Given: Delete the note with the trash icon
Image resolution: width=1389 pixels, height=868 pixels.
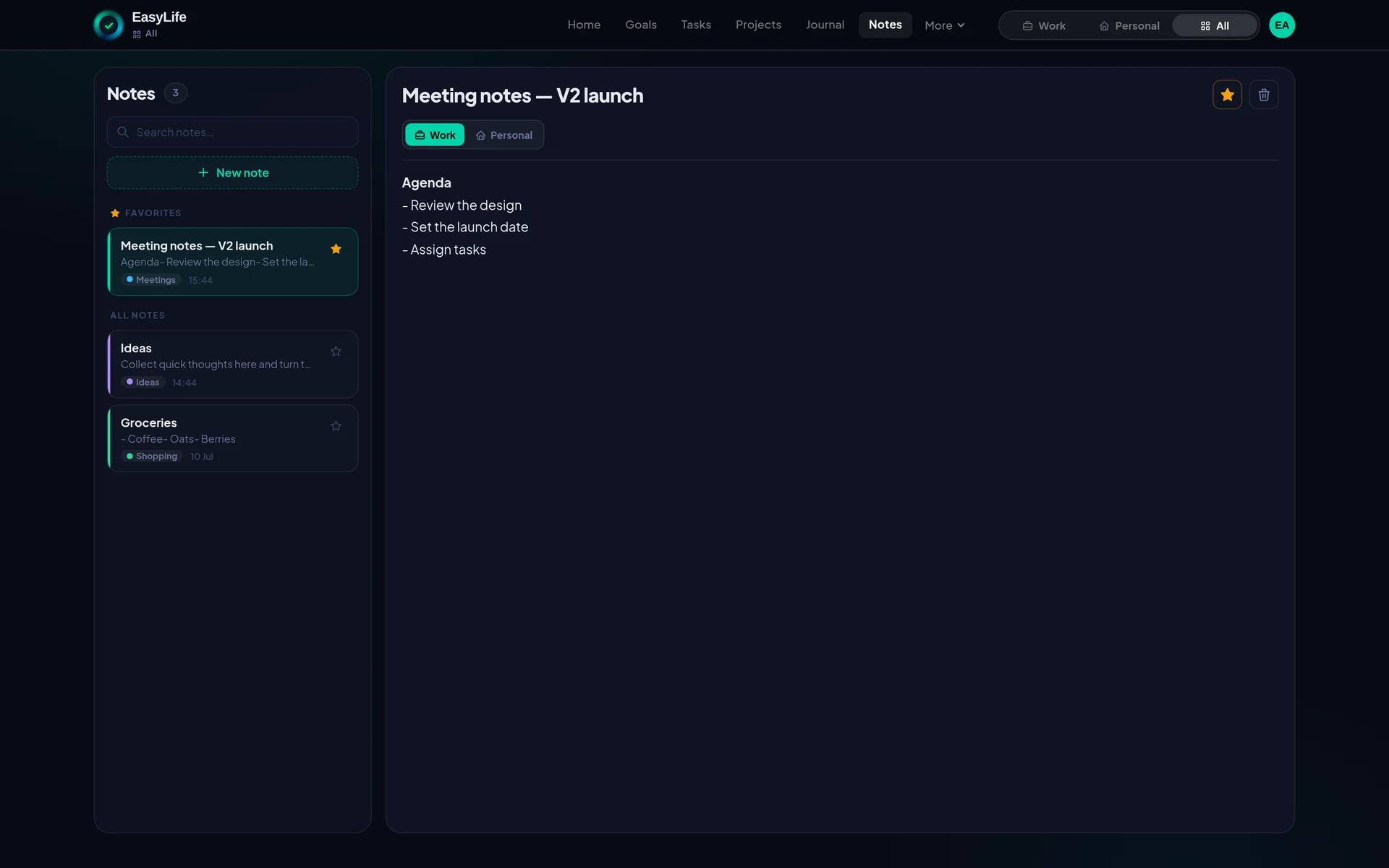Looking at the screenshot, I should pos(1264,95).
